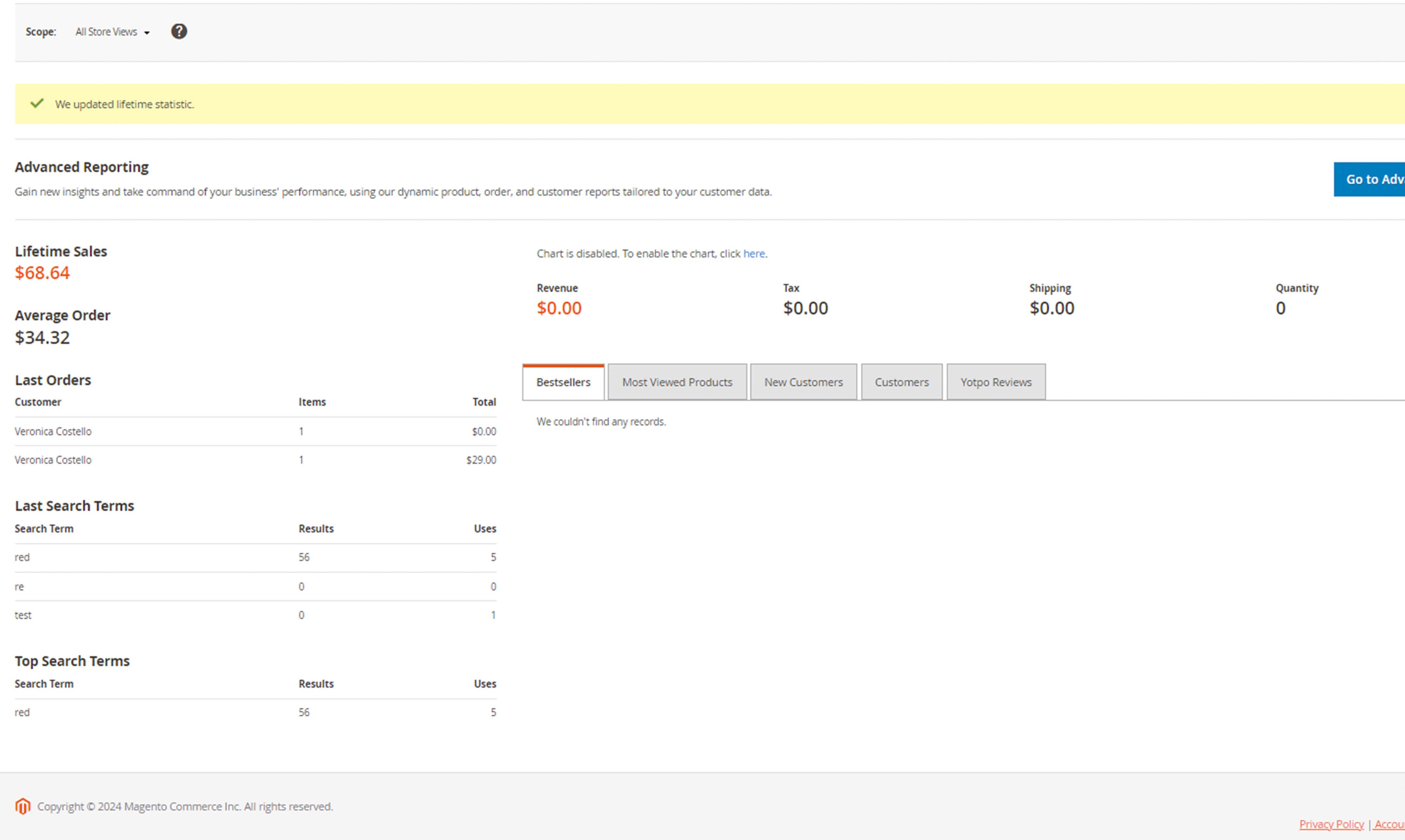Click the Last Orders heading
The width and height of the screenshot is (1405, 840).
click(53, 380)
